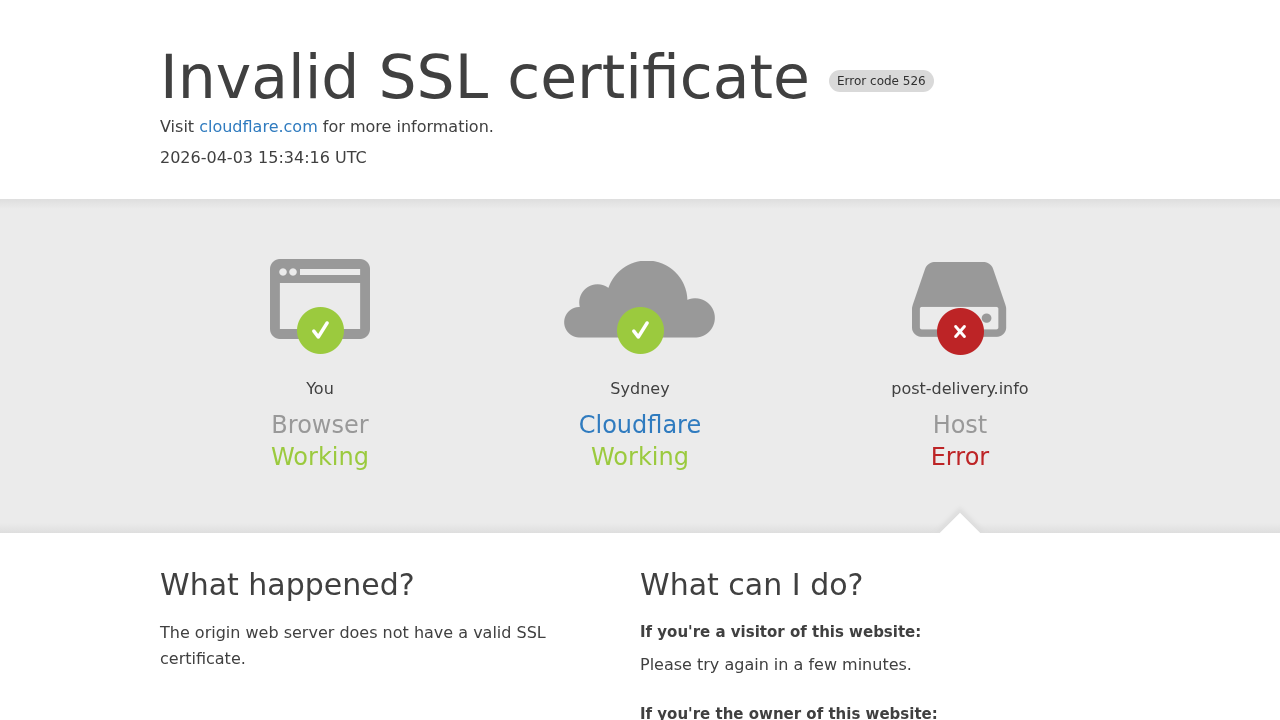
Task: Click the Invalid SSL certificate title
Action: (x=484, y=79)
